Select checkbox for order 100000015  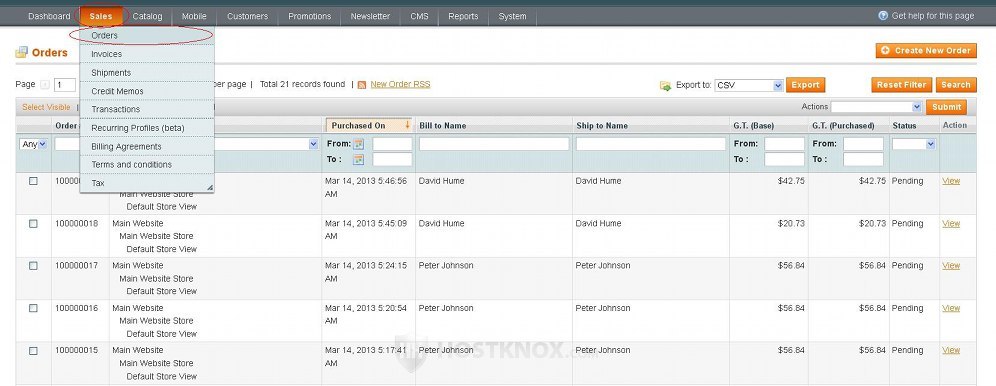click(33, 350)
